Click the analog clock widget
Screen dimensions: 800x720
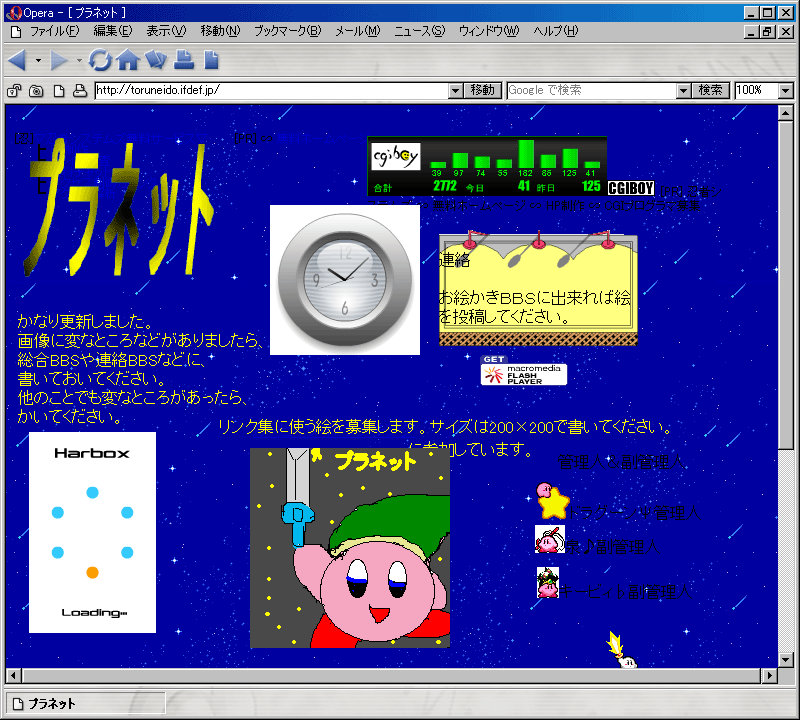click(345, 280)
